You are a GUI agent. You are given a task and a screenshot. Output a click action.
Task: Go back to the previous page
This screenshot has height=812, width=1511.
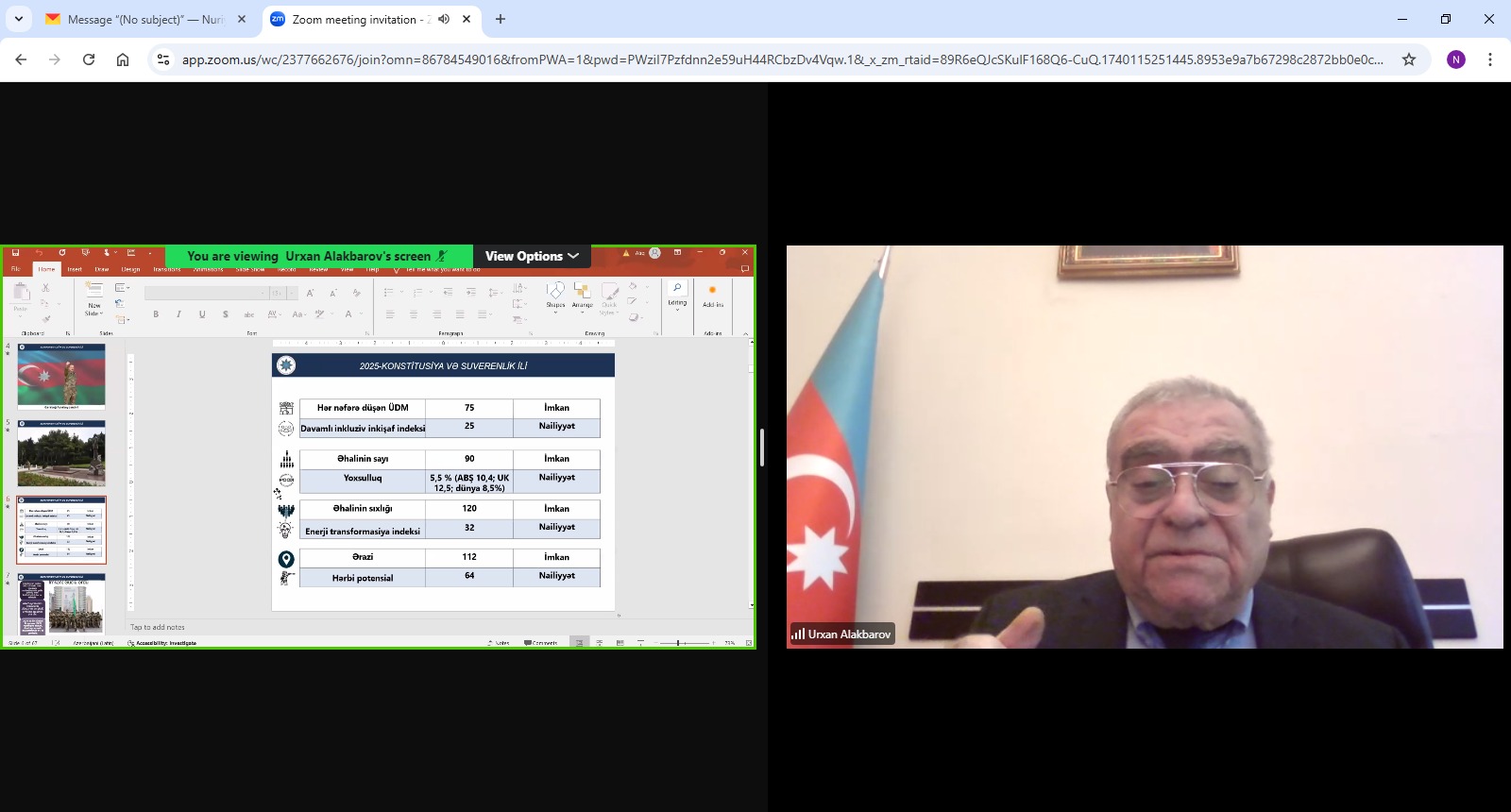click(21, 59)
